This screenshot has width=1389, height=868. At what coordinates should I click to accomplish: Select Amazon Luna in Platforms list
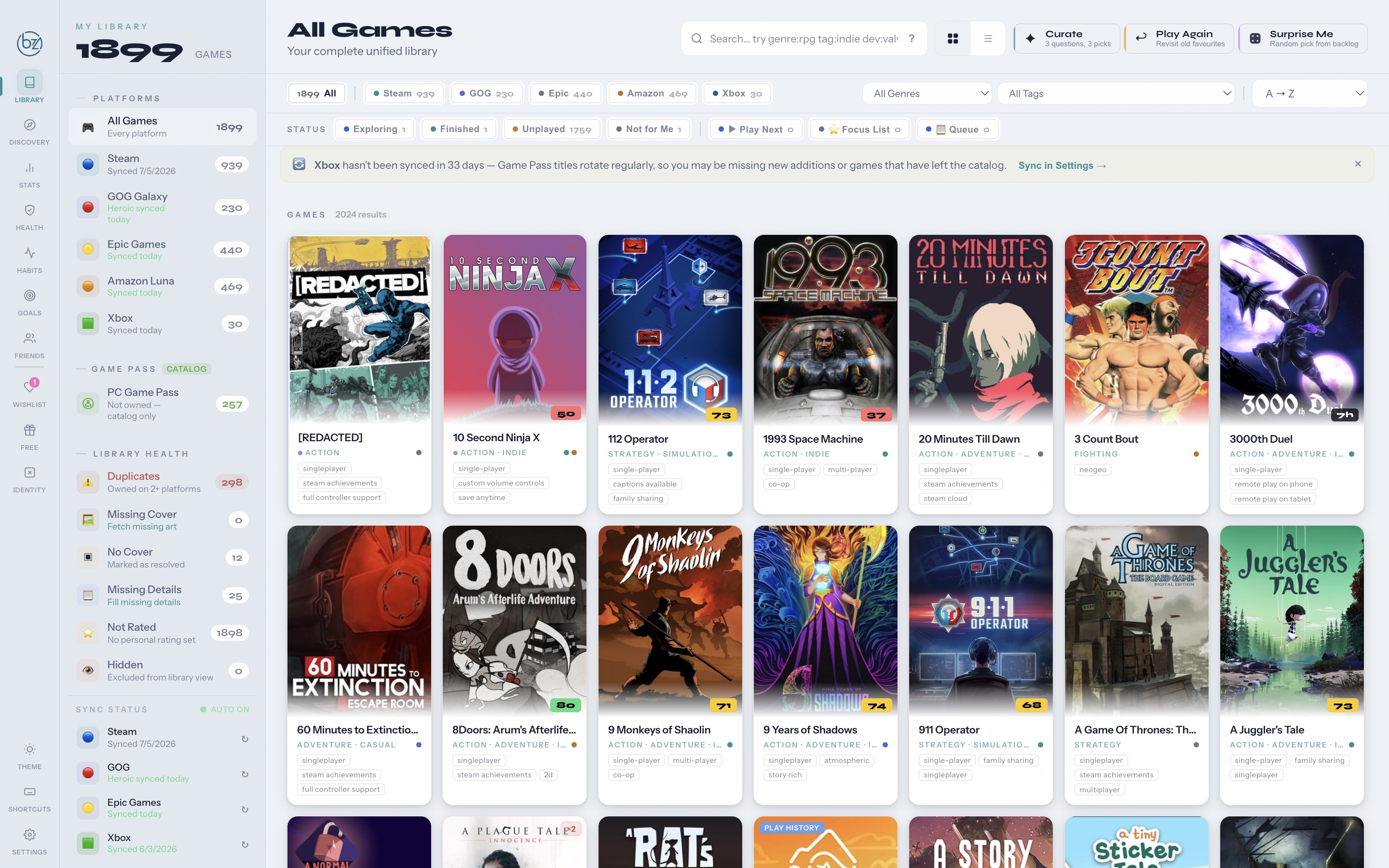coord(163,286)
